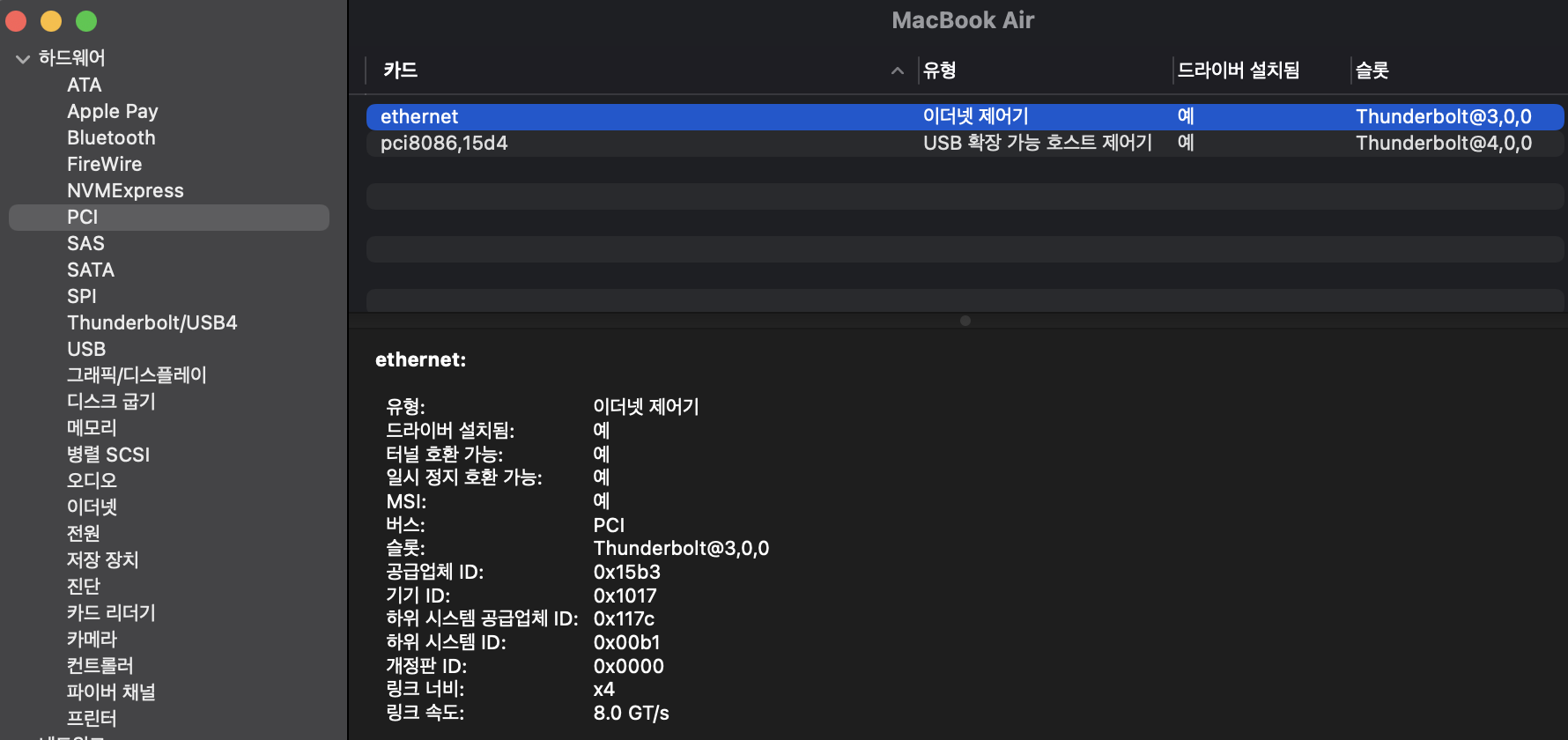
Task: Minimize window with yellow button
Action: [x=51, y=20]
